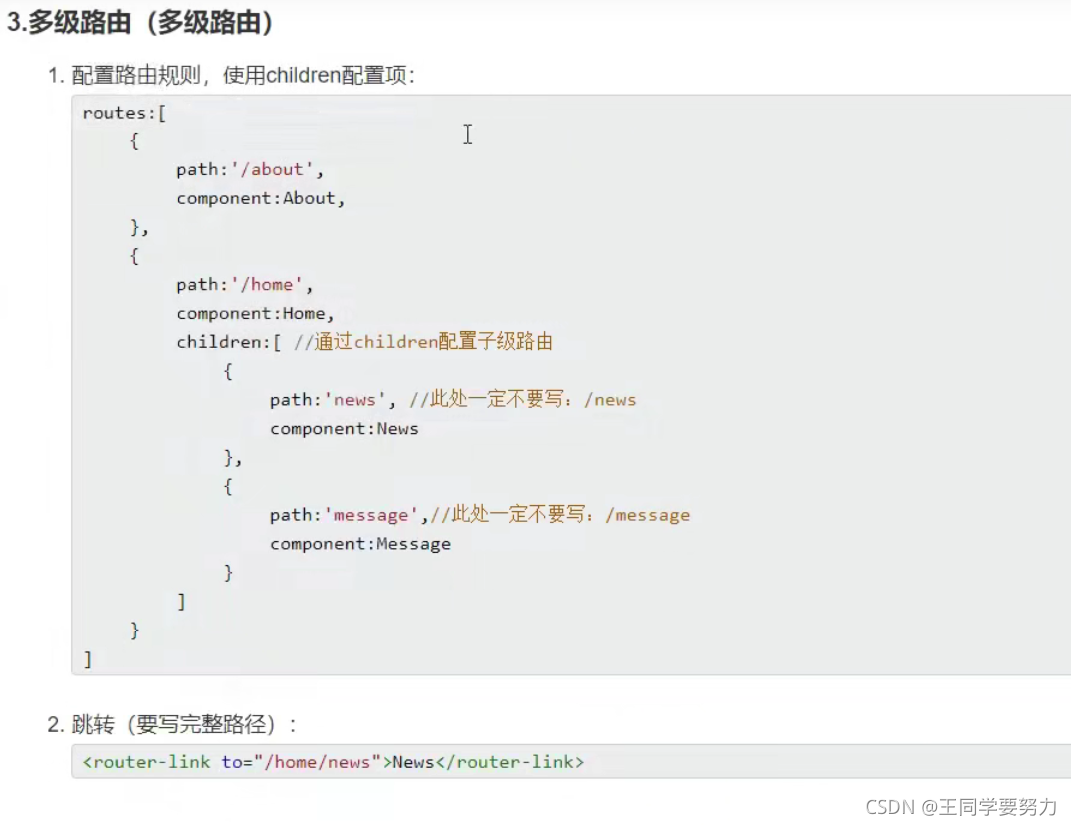This screenshot has width=1071, height=825.
Task: Click the 'component:Message' code line
Action: (360, 544)
